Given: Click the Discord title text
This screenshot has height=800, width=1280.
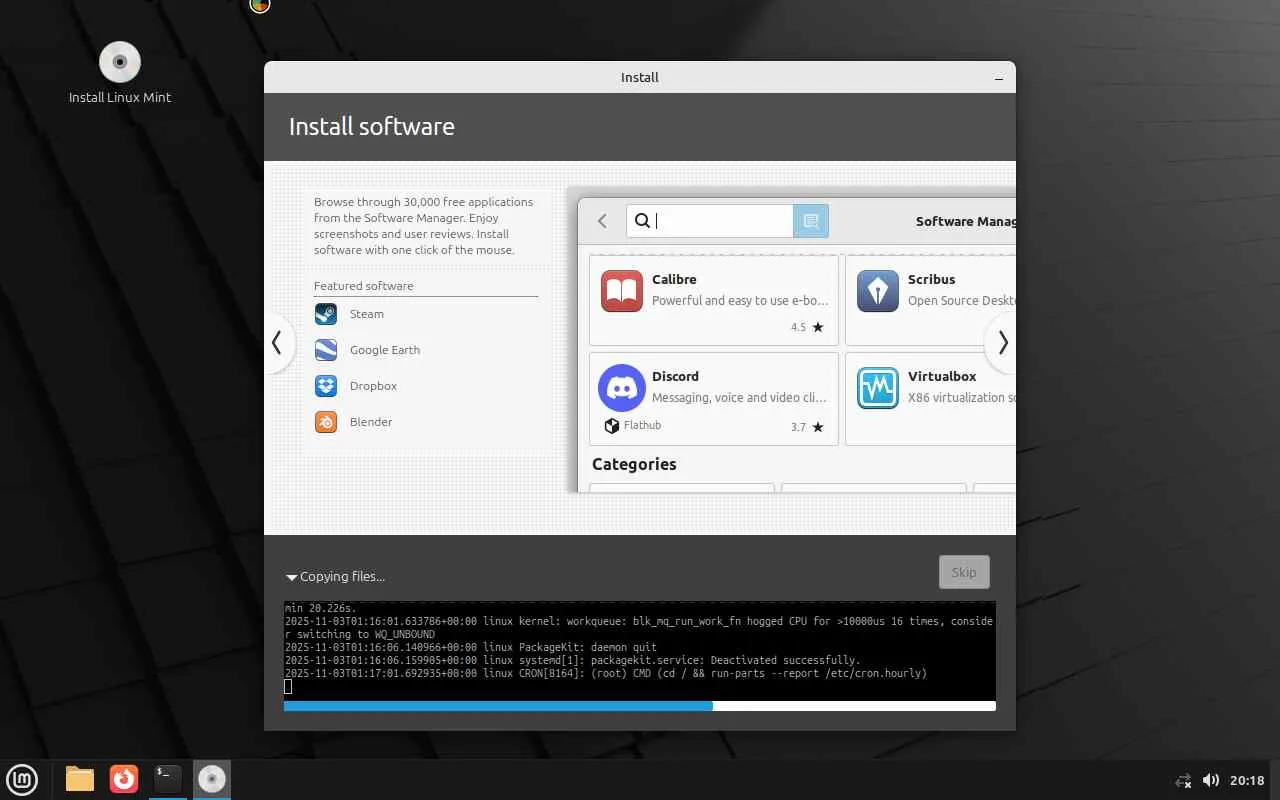Looking at the screenshot, I should 675,376.
